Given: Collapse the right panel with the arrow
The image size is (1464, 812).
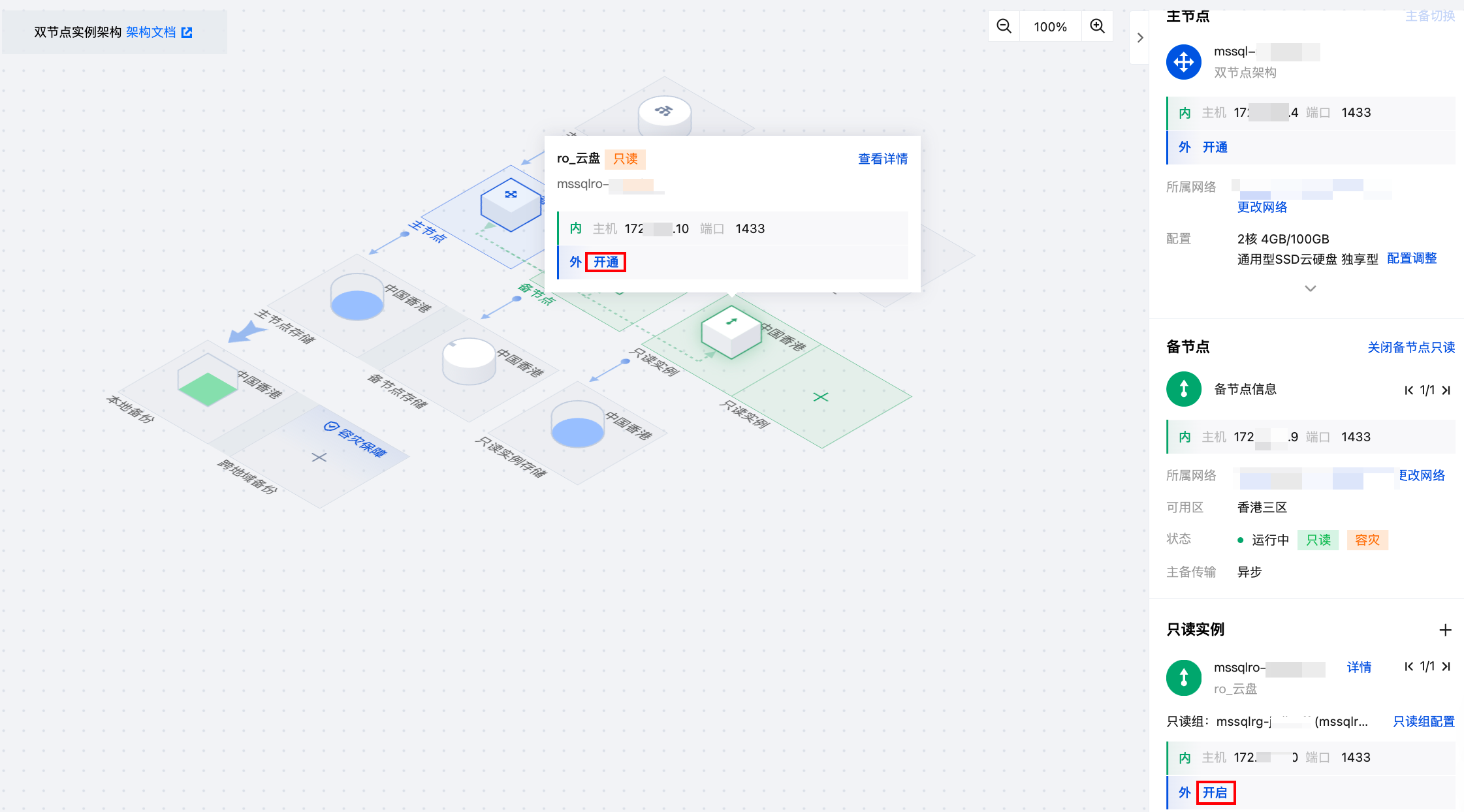Looking at the screenshot, I should (1139, 38).
